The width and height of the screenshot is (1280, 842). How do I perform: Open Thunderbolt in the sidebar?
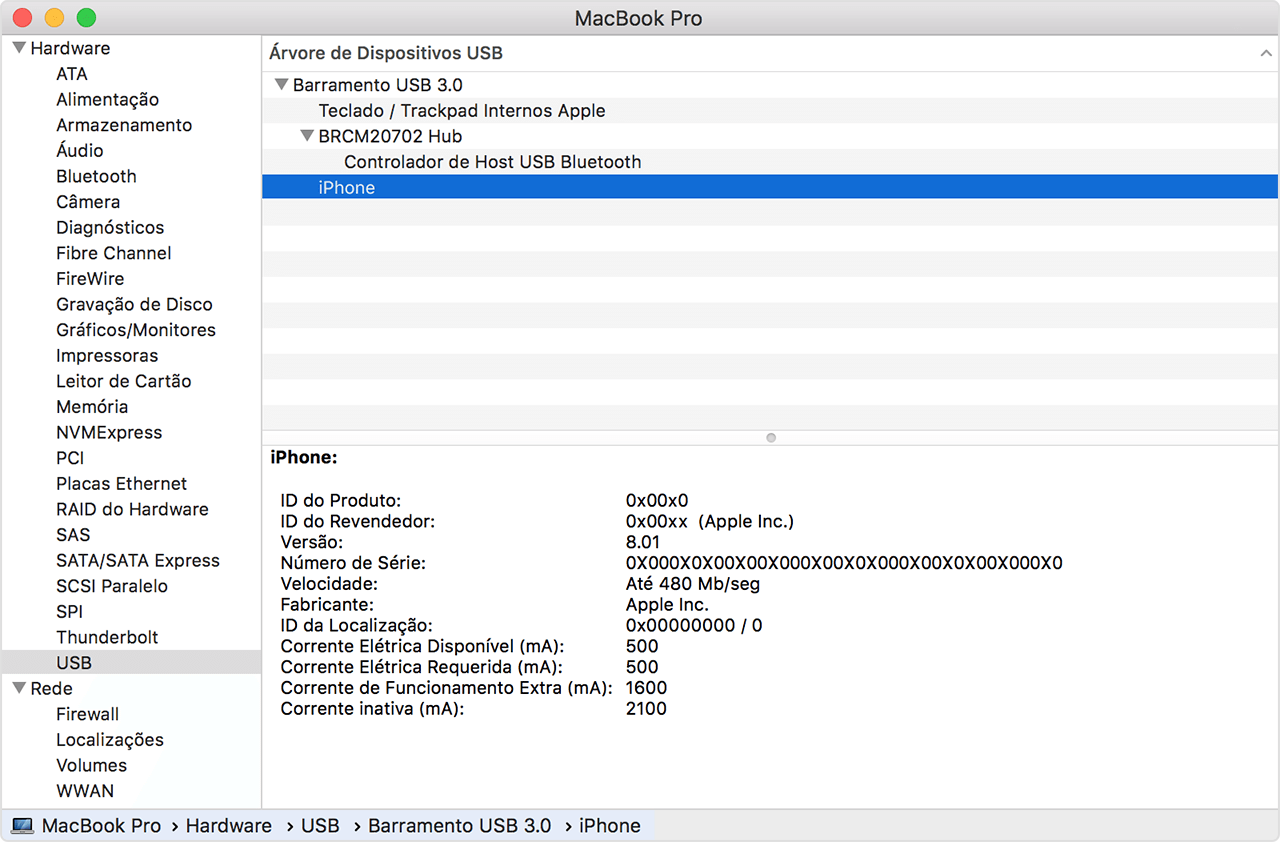pos(107,637)
